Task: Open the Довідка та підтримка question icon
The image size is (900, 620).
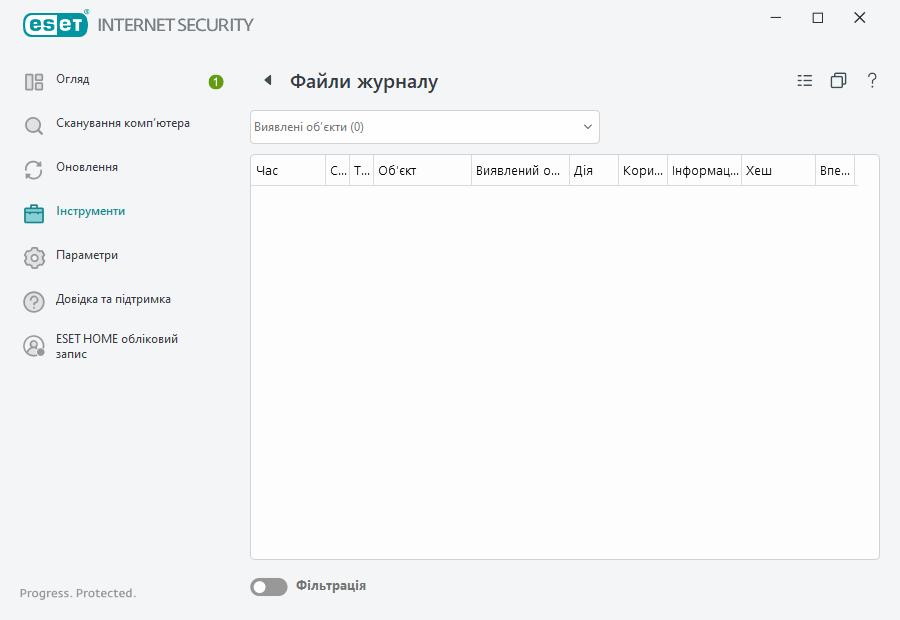Action: (33, 301)
